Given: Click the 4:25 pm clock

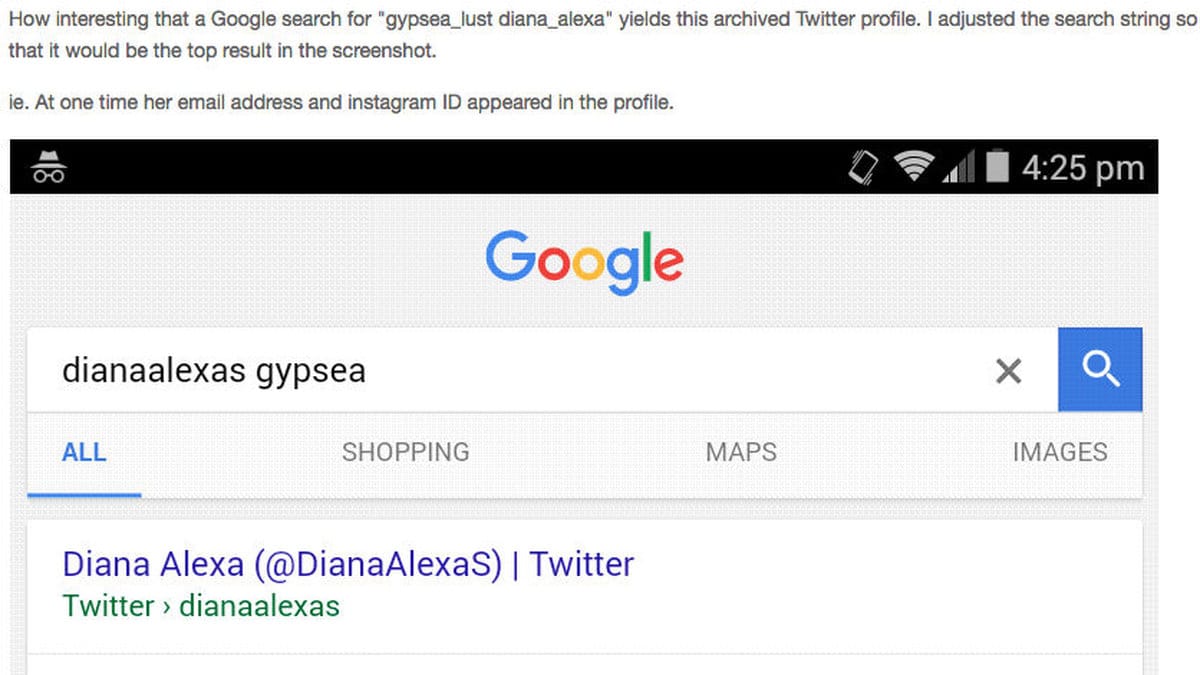Looking at the screenshot, I should pos(1082,167).
